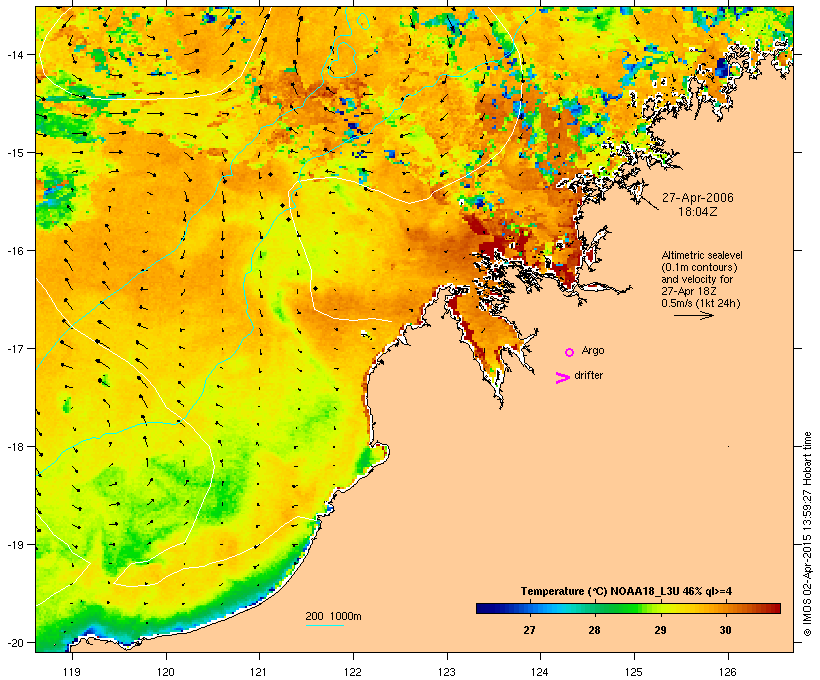This screenshot has height=680, width=820.
Task: Click the cyan 200 1000m isobath legend line
Action: pyautogui.click(x=324, y=625)
